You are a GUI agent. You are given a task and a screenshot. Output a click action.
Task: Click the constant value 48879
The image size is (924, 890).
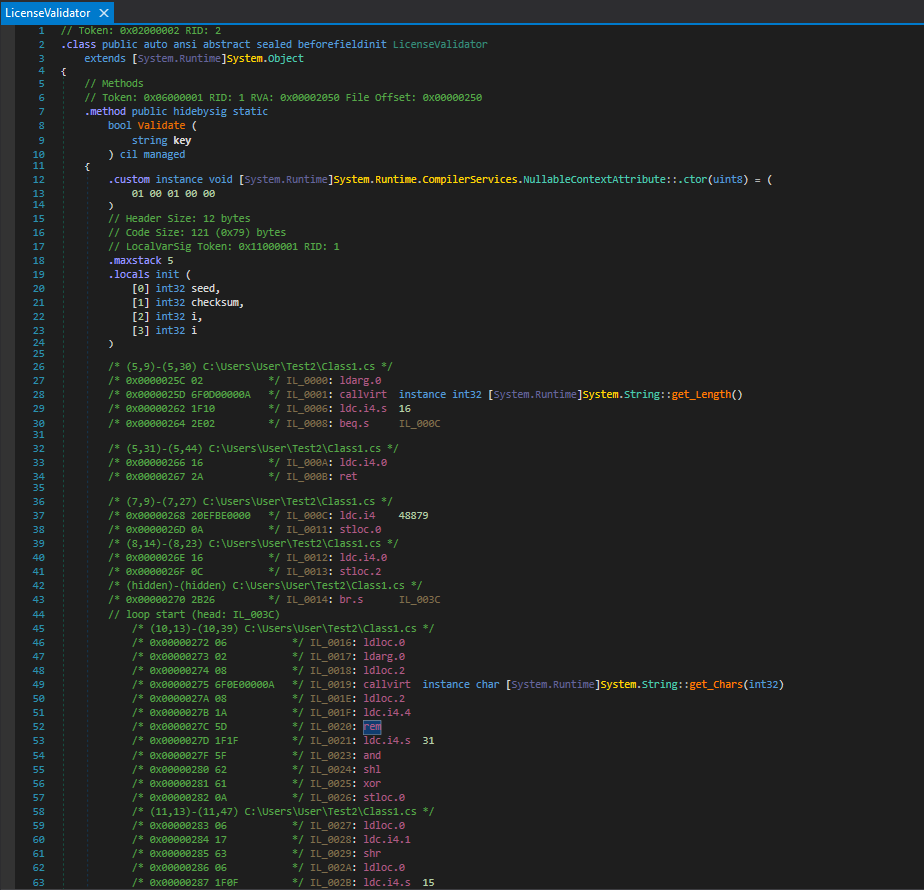point(414,516)
